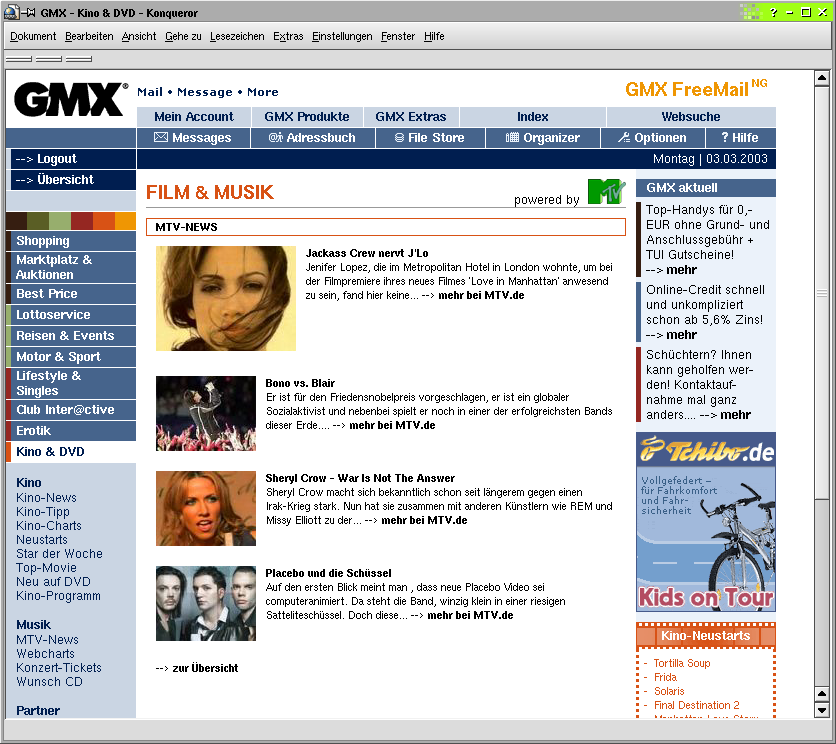Click the Placebo band photo
Viewport: 836px width, 744px height.
[206, 603]
